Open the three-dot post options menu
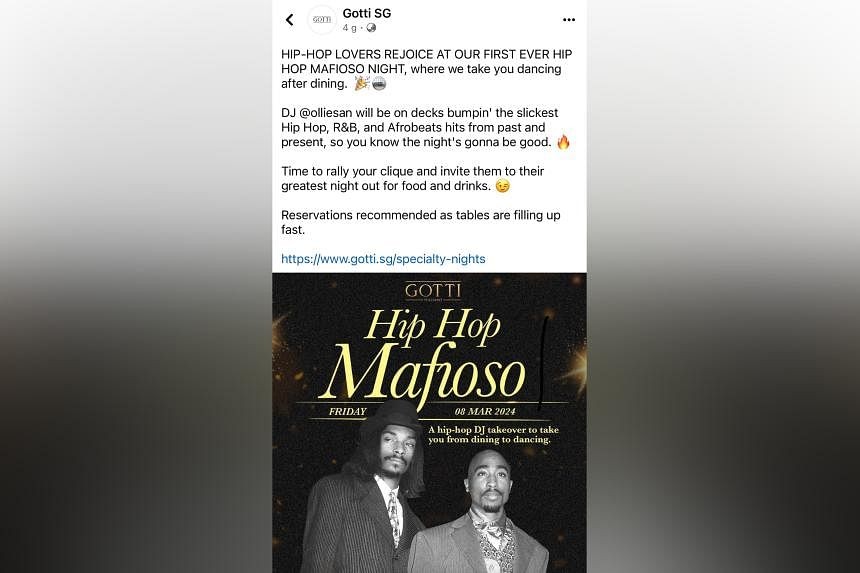Screen dimensions: 860x573 point(569,20)
